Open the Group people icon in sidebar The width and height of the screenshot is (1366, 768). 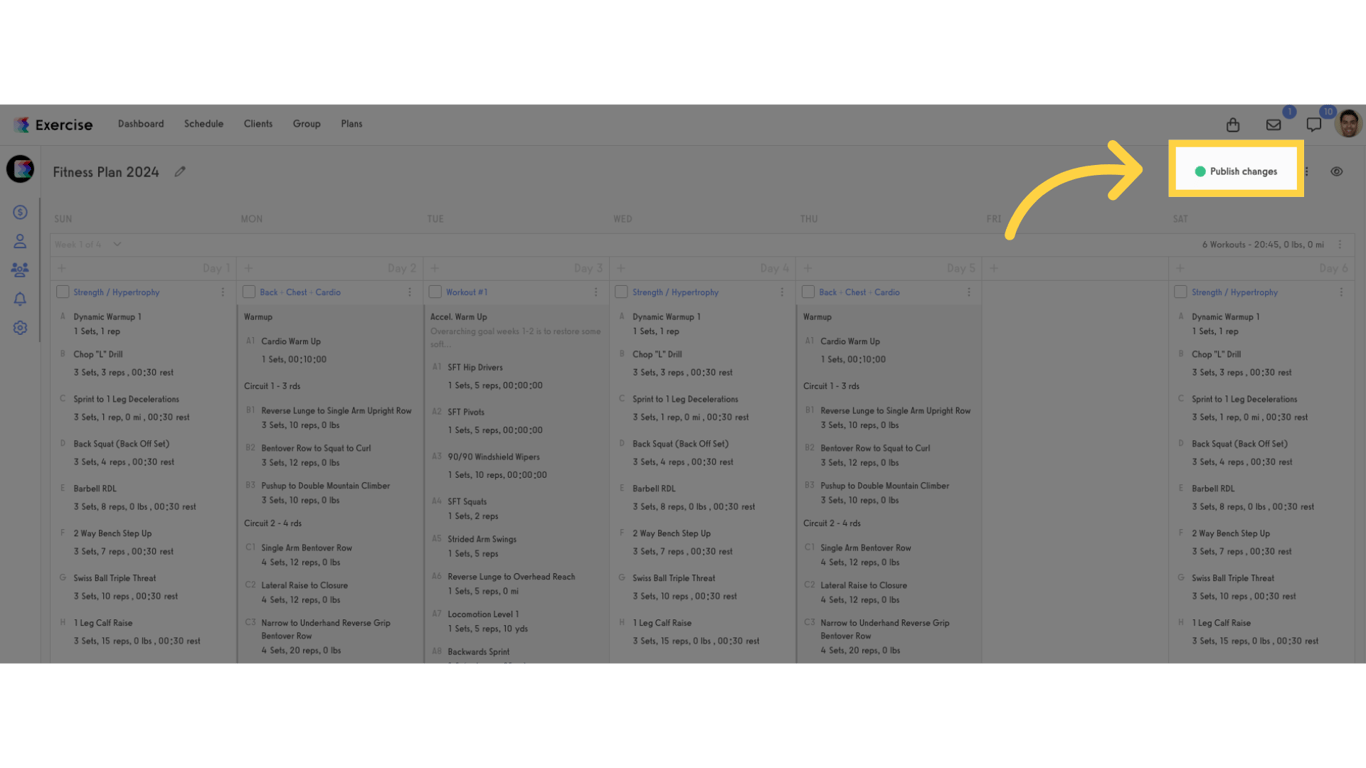tap(19, 268)
